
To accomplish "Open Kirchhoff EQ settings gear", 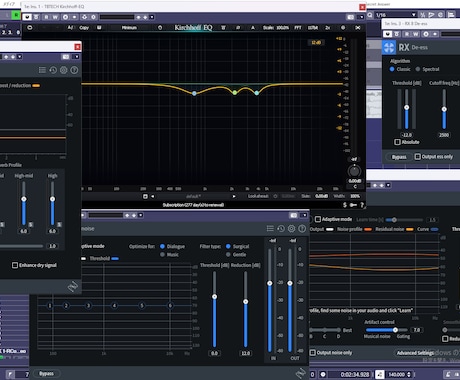I will (343, 28).
